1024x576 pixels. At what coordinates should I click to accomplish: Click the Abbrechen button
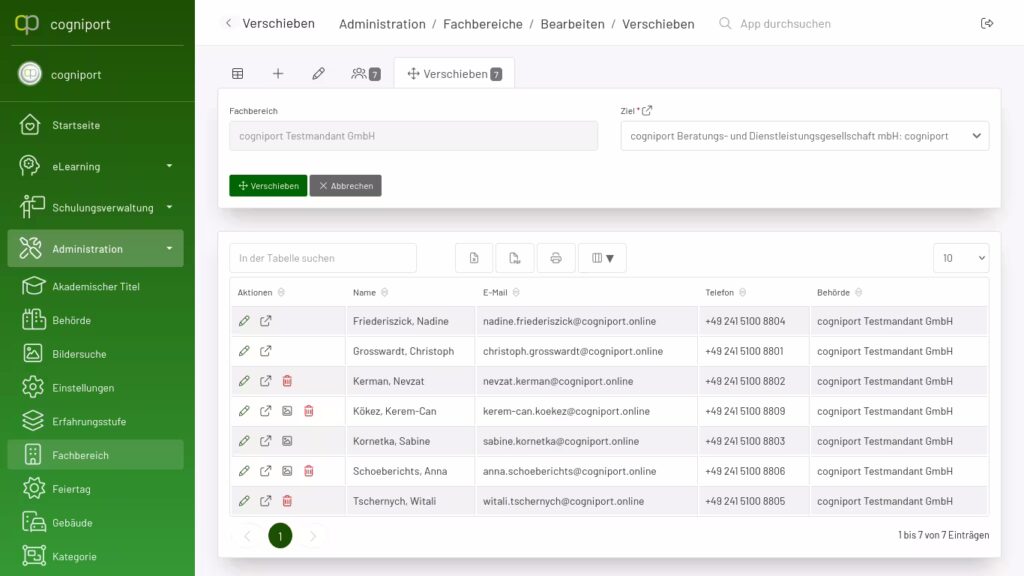[345, 186]
